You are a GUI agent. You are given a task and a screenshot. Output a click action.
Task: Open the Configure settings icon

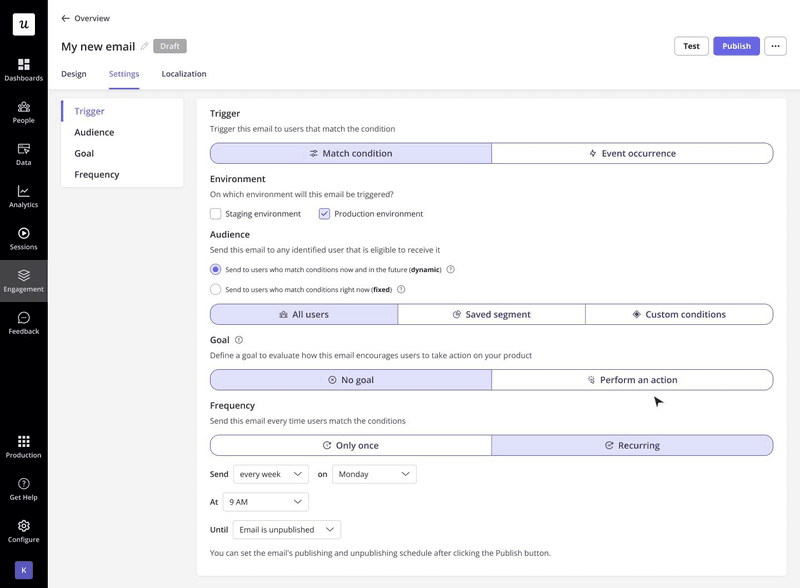coord(22,530)
